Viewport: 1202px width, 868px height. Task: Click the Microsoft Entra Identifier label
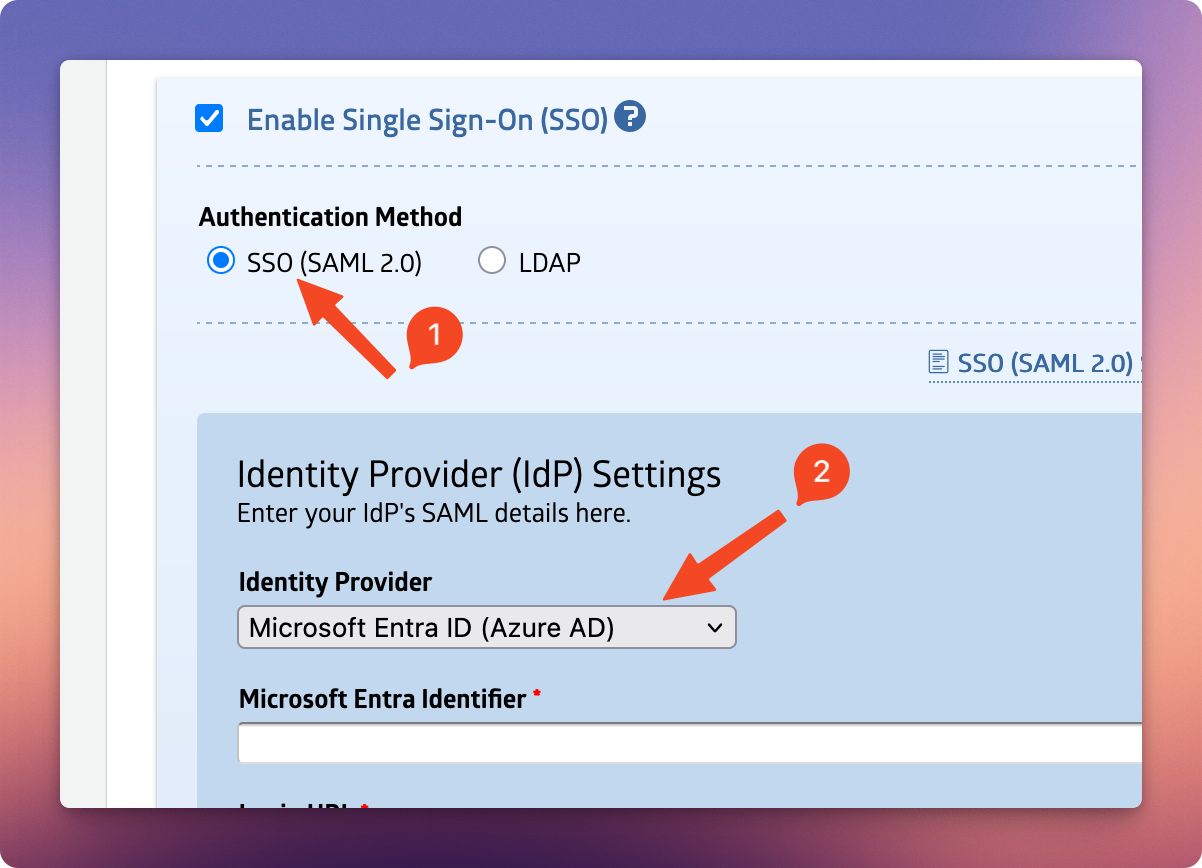(x=383, y=699)
